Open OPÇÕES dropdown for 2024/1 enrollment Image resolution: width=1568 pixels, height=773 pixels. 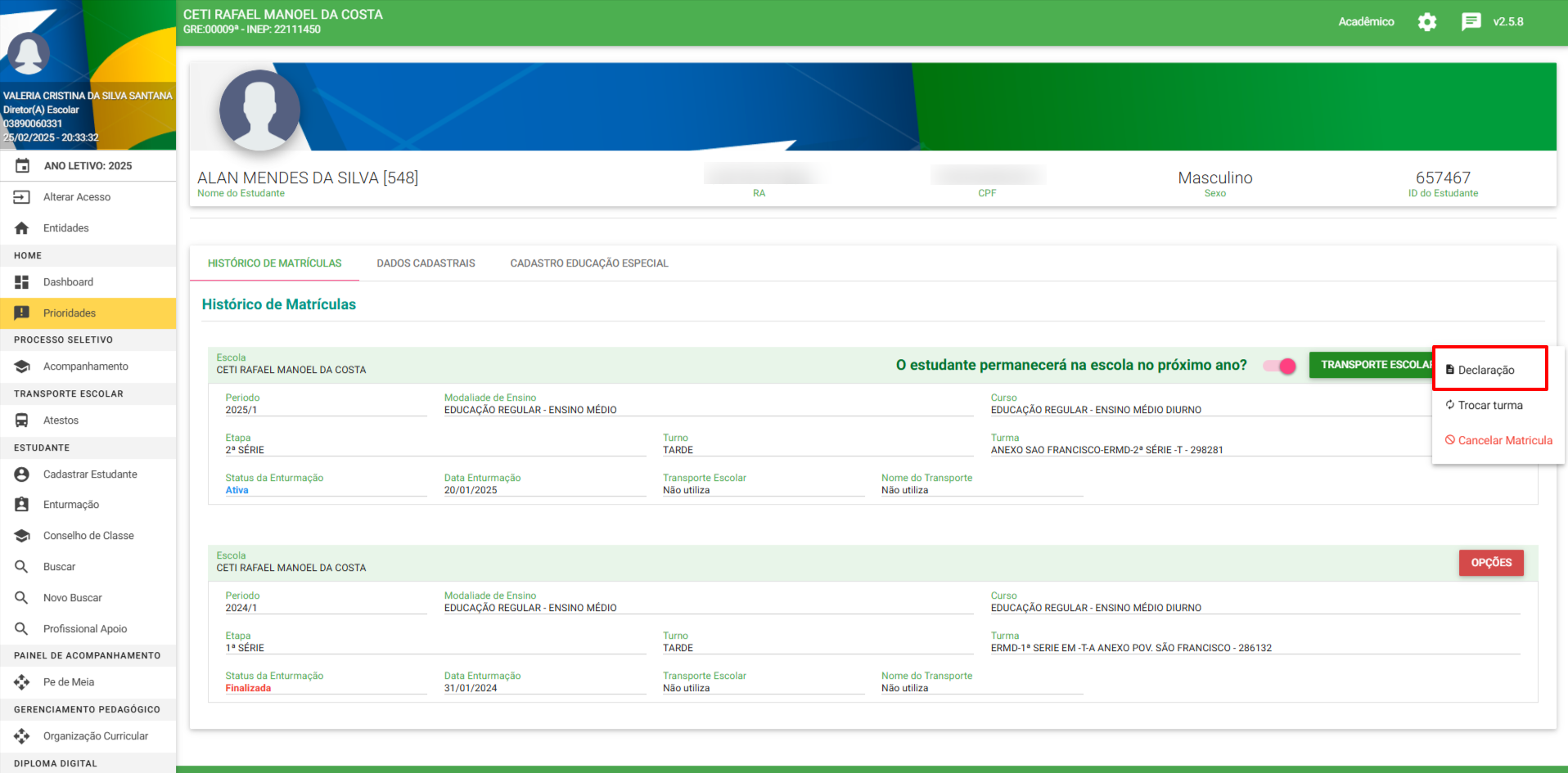point(1490,563)
